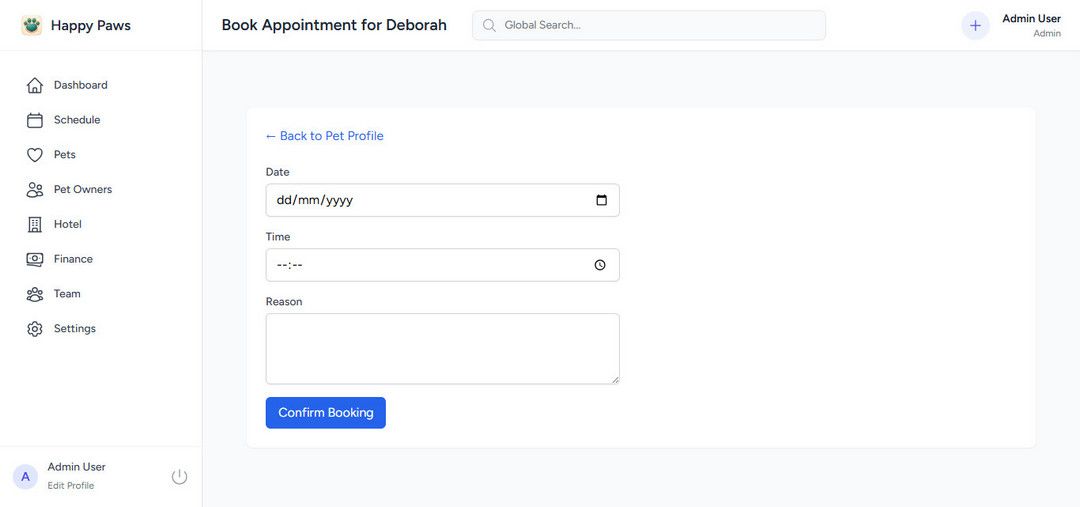This screenshot has width=1080, height=507.
Task: Click the Happy Paws paw logo
Action: (32, 26)
